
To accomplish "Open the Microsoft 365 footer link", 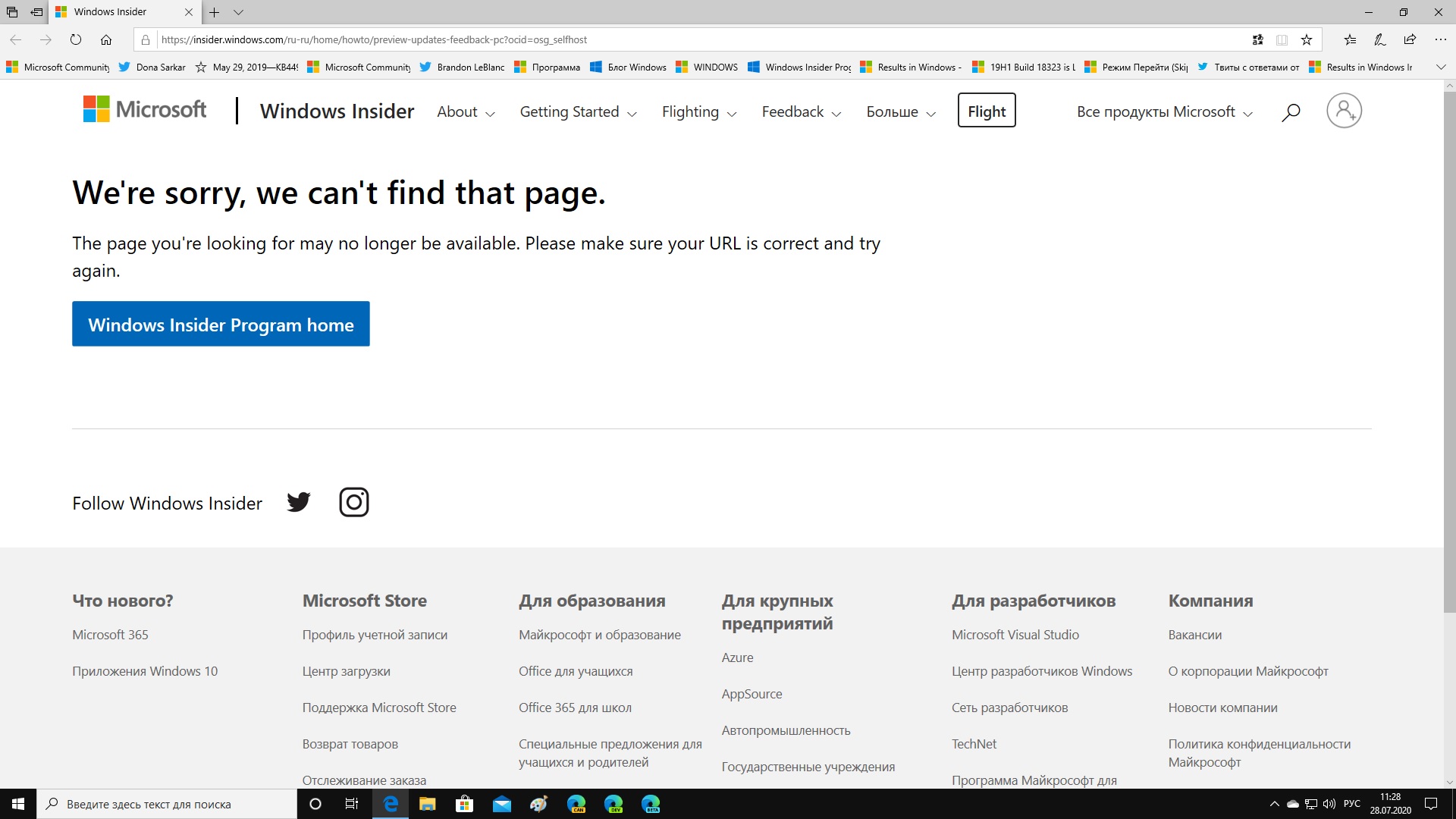I will click(110, 635).
